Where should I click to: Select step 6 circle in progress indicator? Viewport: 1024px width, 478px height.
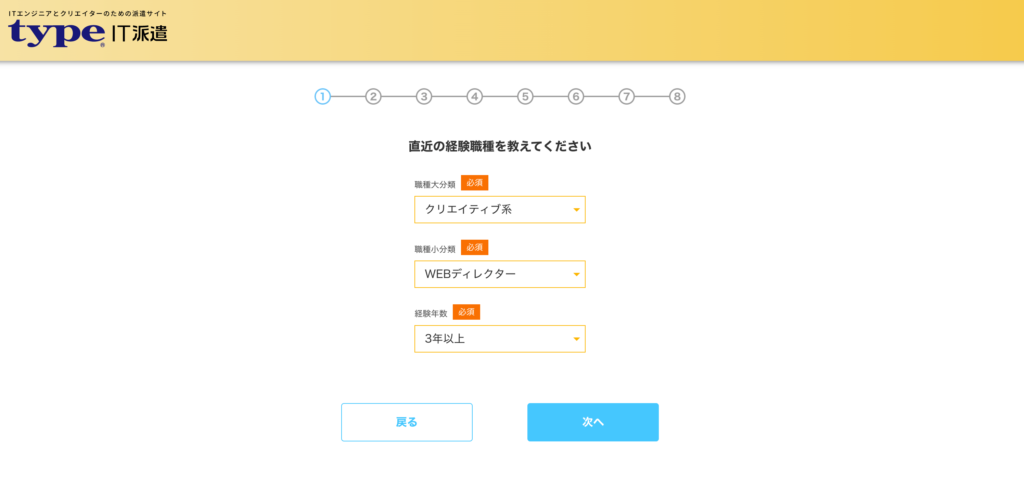coord(575,97)
